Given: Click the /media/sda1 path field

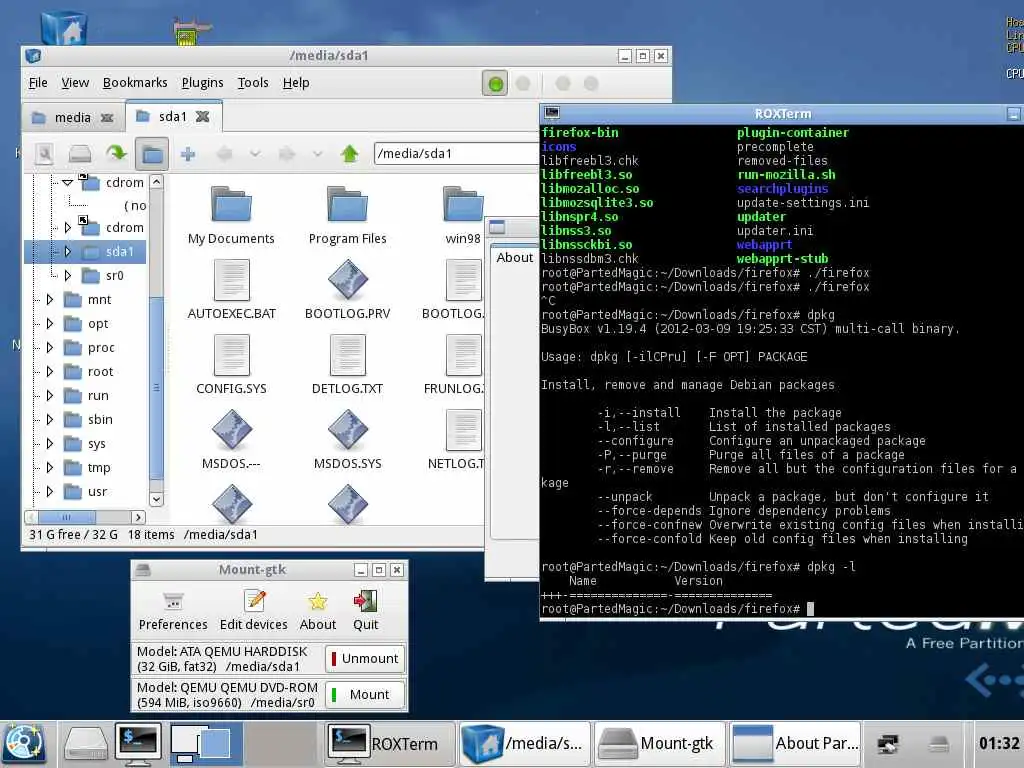Looking at the screenshot, I should click(457, 153).
